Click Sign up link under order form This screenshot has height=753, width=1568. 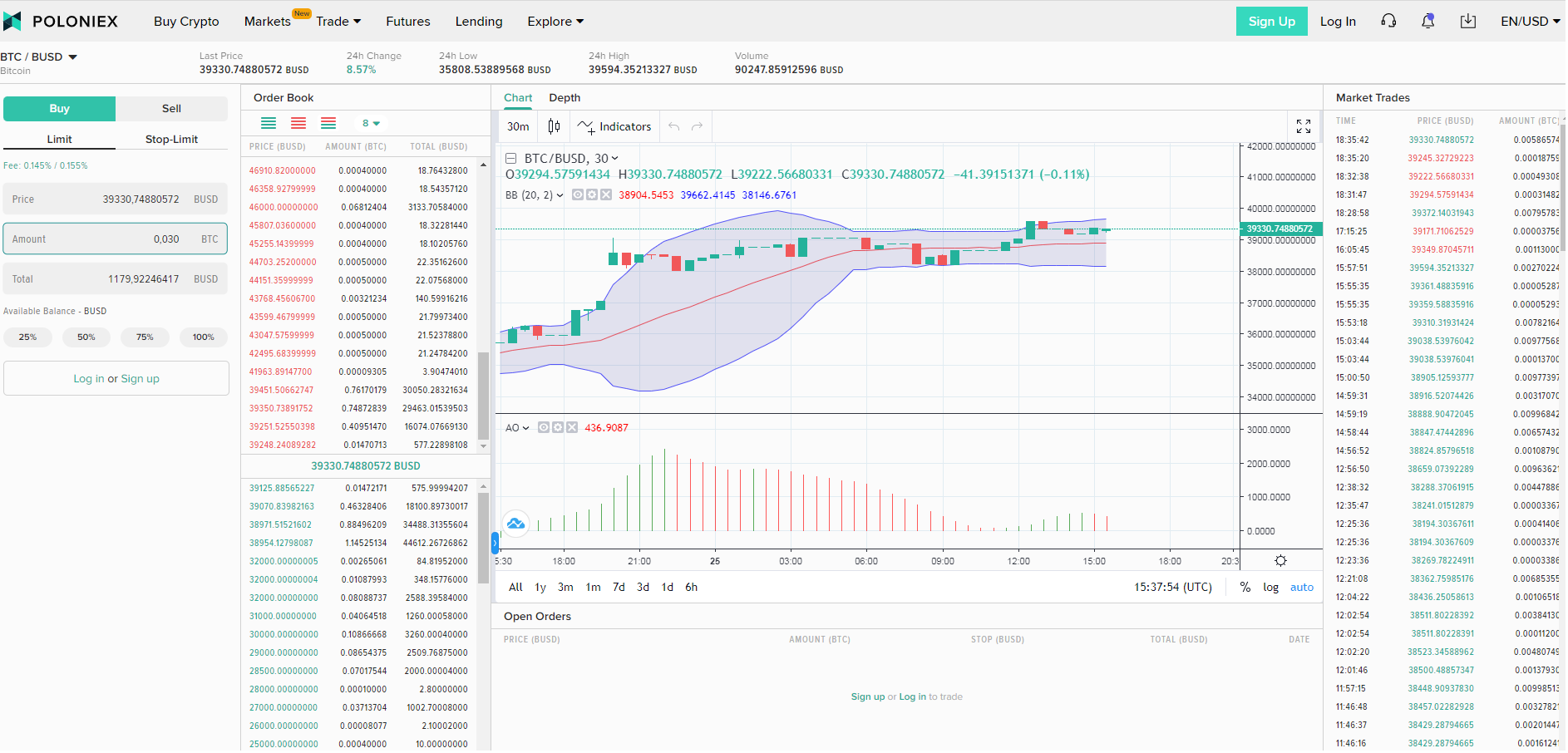[x=140, y=378]
